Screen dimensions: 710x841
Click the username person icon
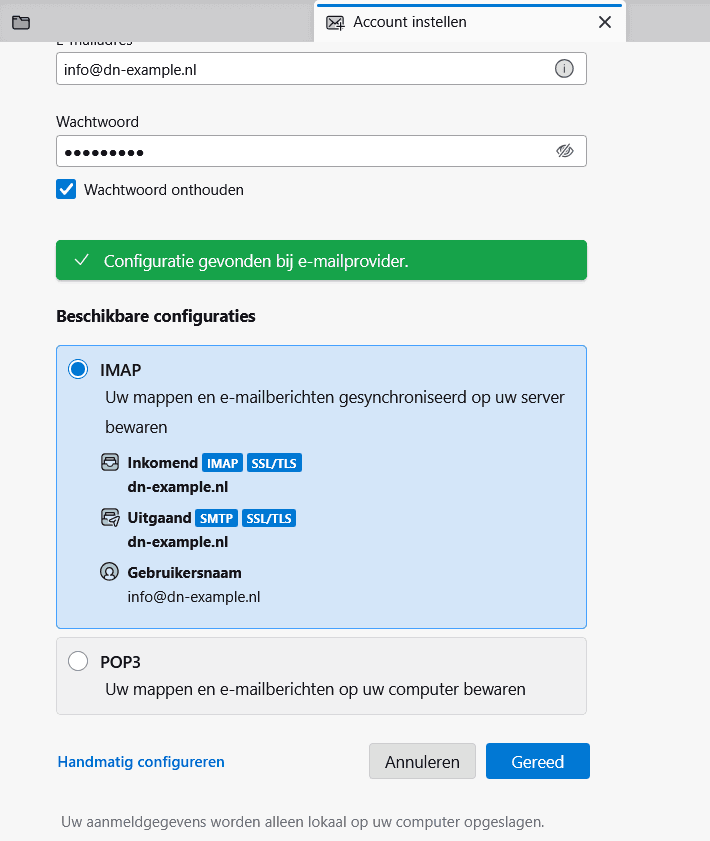110,573
